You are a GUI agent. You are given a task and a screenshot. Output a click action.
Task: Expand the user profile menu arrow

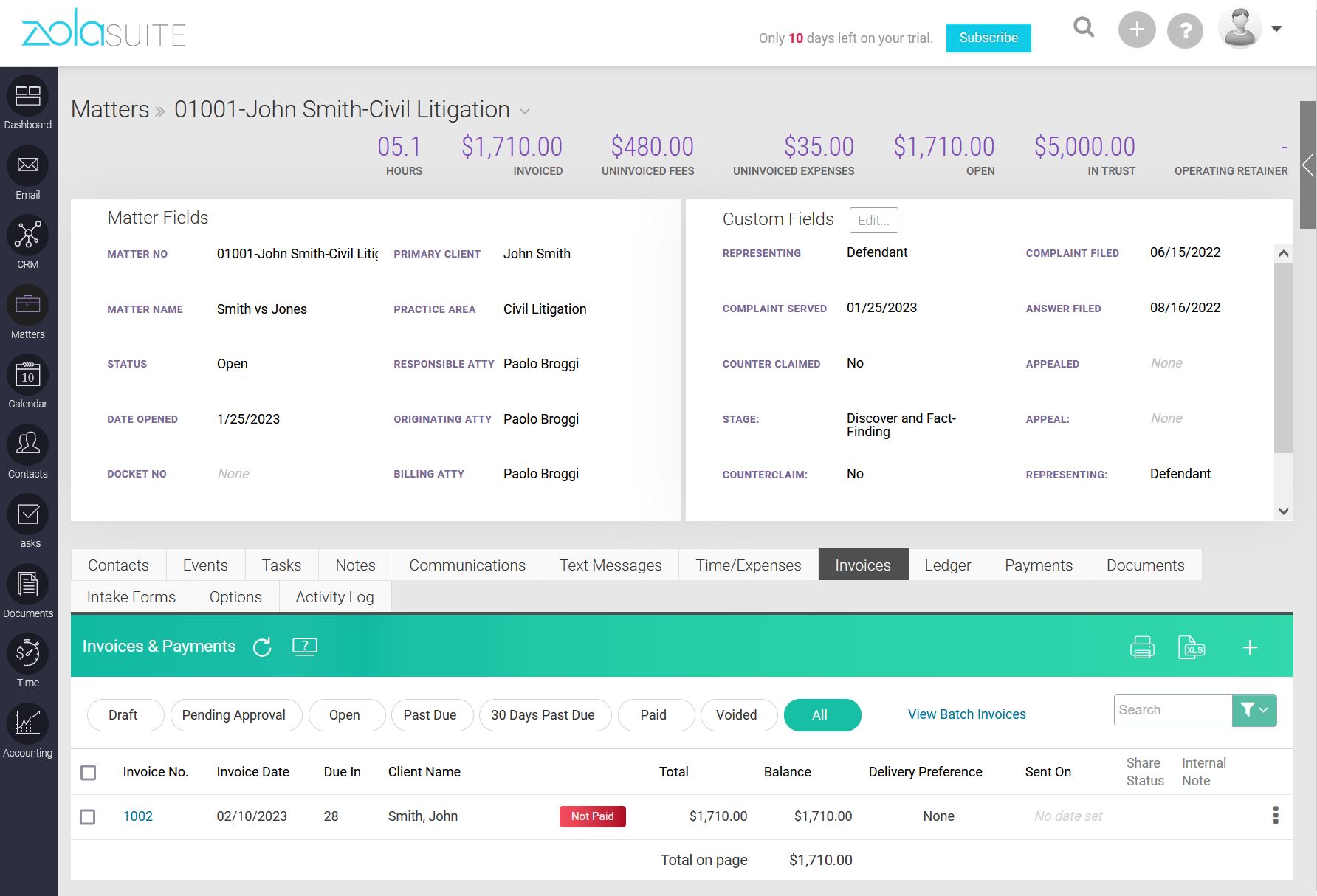click(x=1276, y=27)
